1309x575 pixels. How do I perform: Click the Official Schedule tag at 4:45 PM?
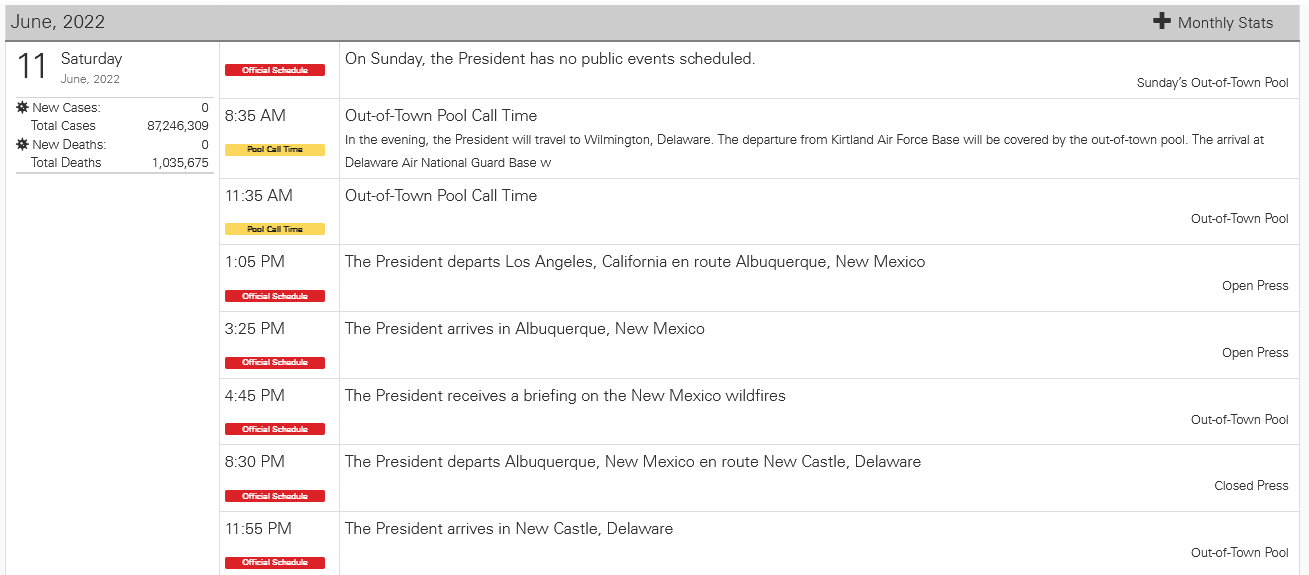(275, 429)
